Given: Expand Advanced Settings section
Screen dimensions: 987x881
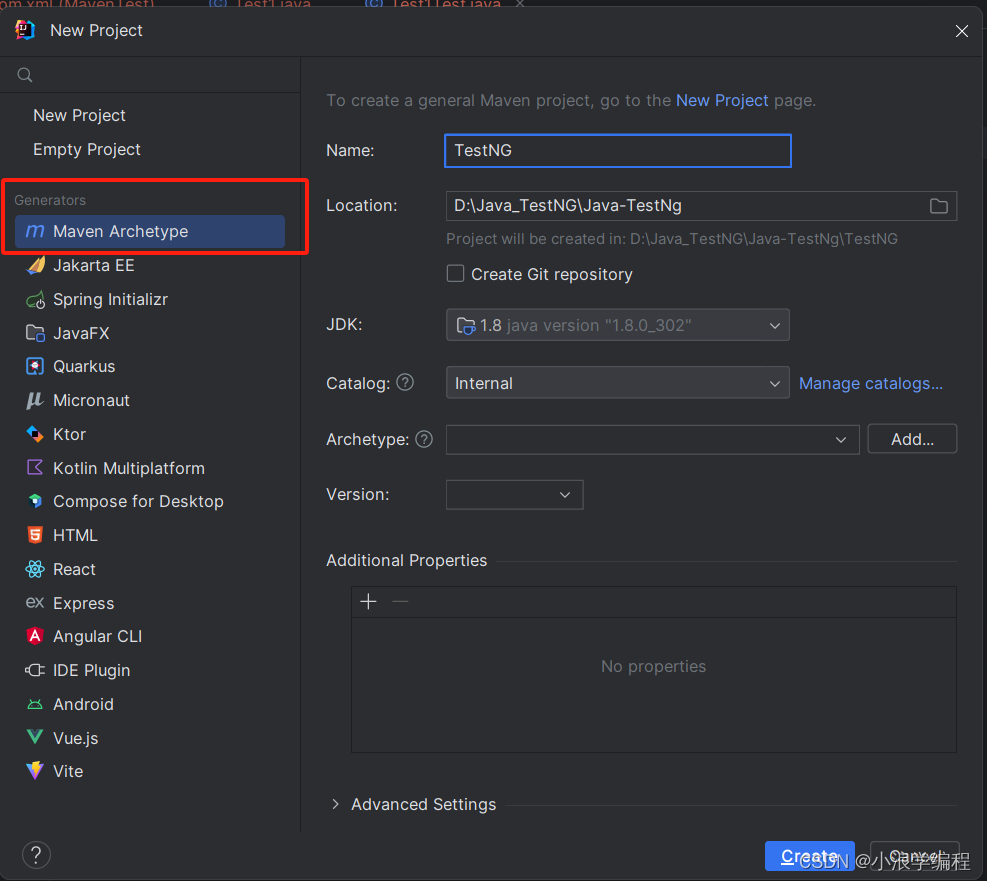Looking at the screenshot, I should [336, 804].
